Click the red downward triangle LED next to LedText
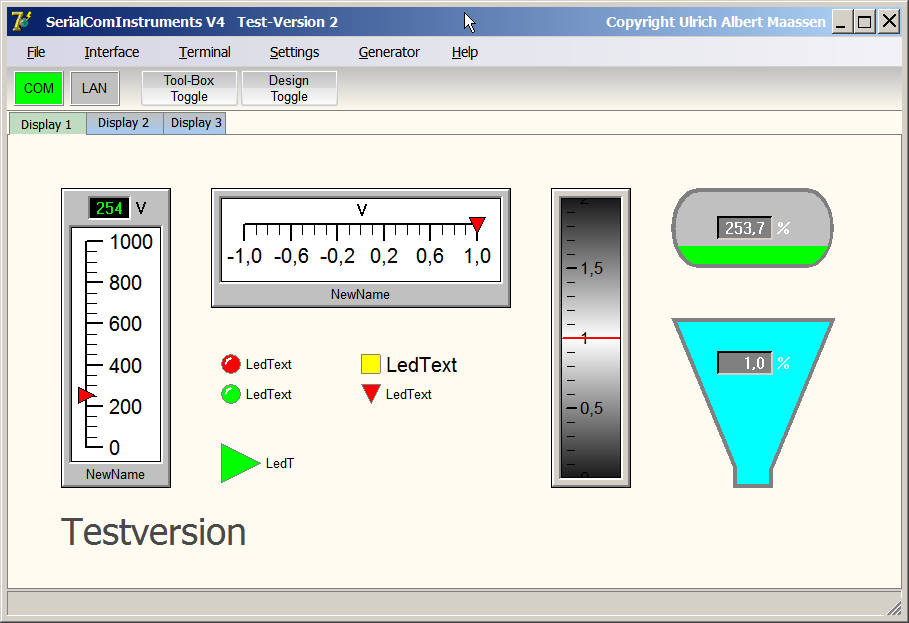909x623 pixels. 371,394
